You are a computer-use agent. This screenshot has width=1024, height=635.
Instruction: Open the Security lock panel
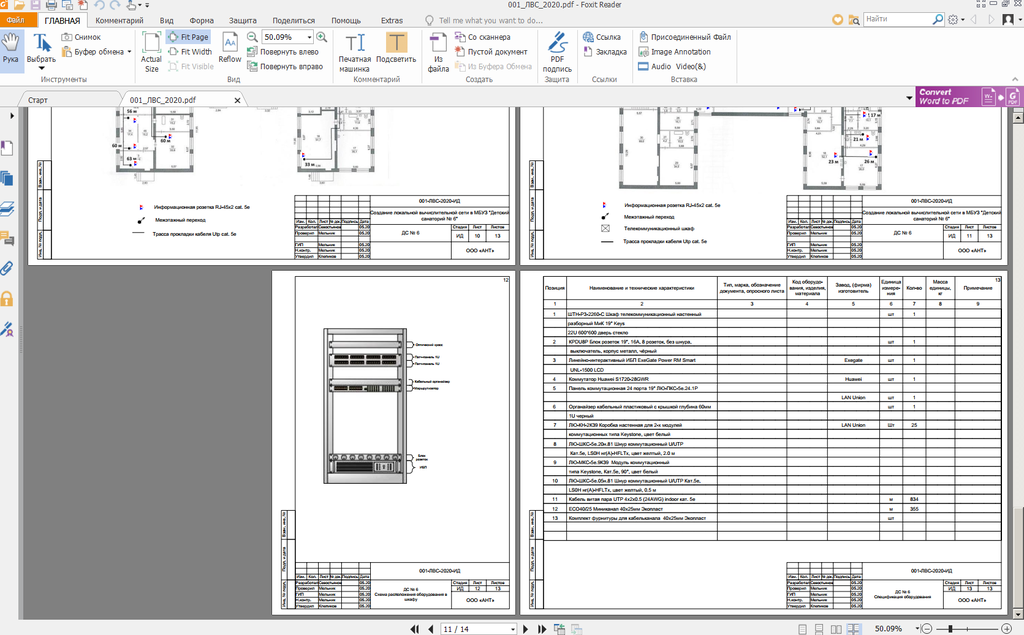pyautogui.click(x=8, y=298)
